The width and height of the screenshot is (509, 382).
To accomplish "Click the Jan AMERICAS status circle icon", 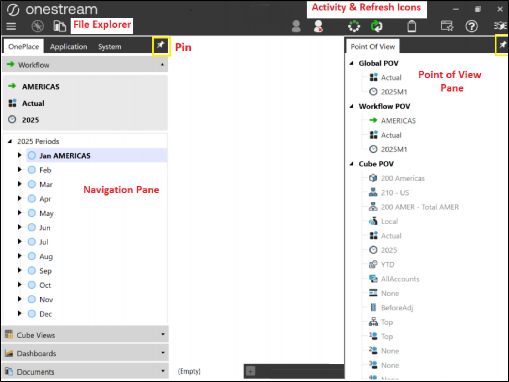I will click(x=32, y=155).
